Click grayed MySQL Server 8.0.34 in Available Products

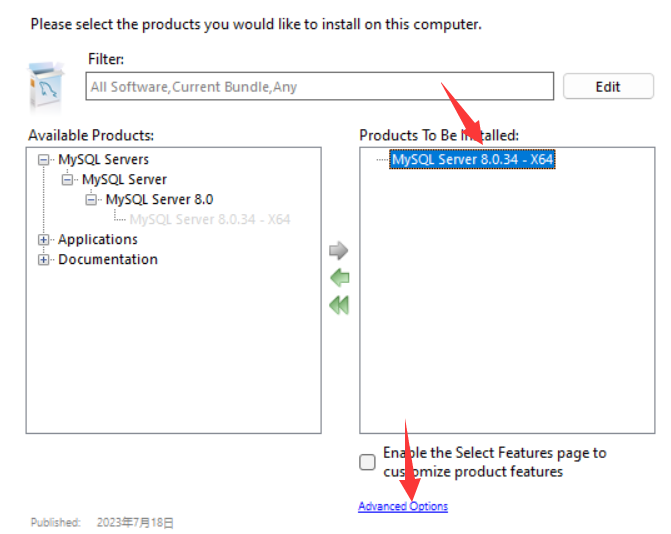pos(210,219)
